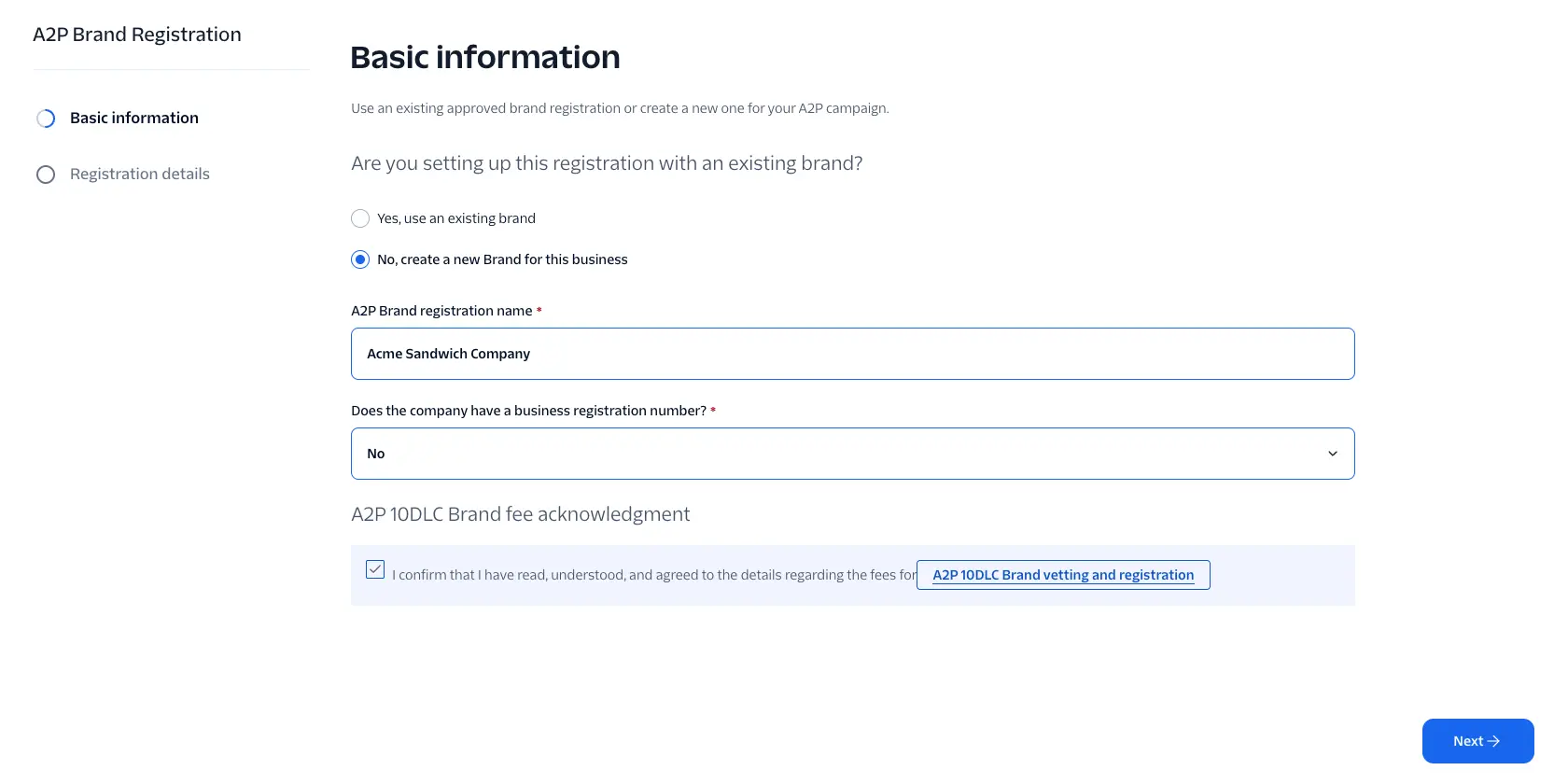Viewport: 1568px width, 784px height.
Task: Open A2P 10DLC Brand vetting and registration link
Action: (1063, 575)
